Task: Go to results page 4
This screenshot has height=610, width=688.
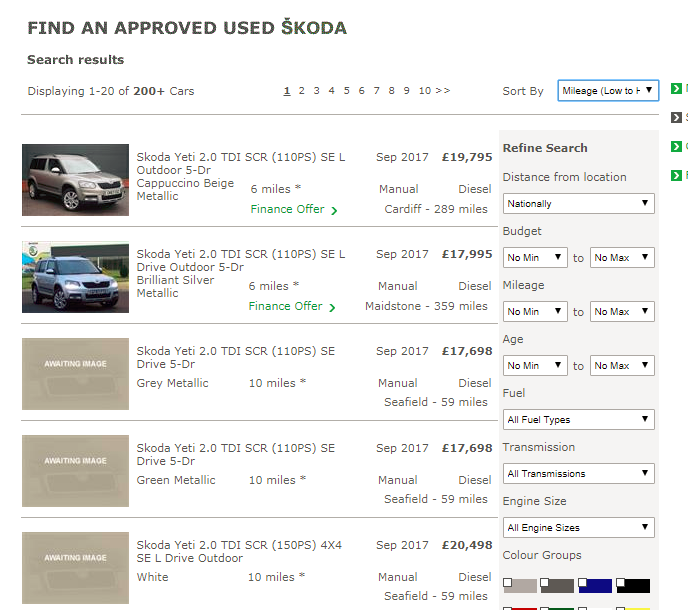Action: point(331,90)
